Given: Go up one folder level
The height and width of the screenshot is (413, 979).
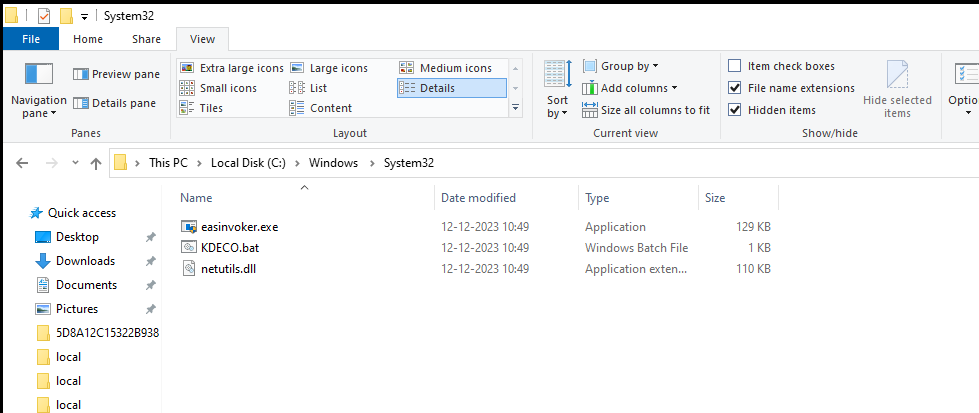Looking at the screenshot, I should click(96, 164).
